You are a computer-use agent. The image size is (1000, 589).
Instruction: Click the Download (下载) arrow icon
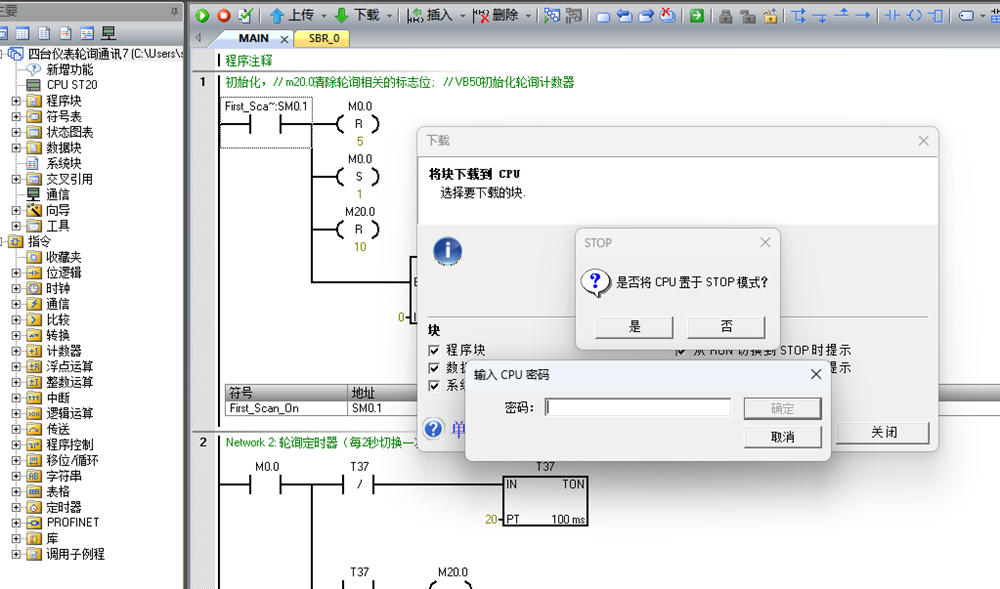click(342, 16)
